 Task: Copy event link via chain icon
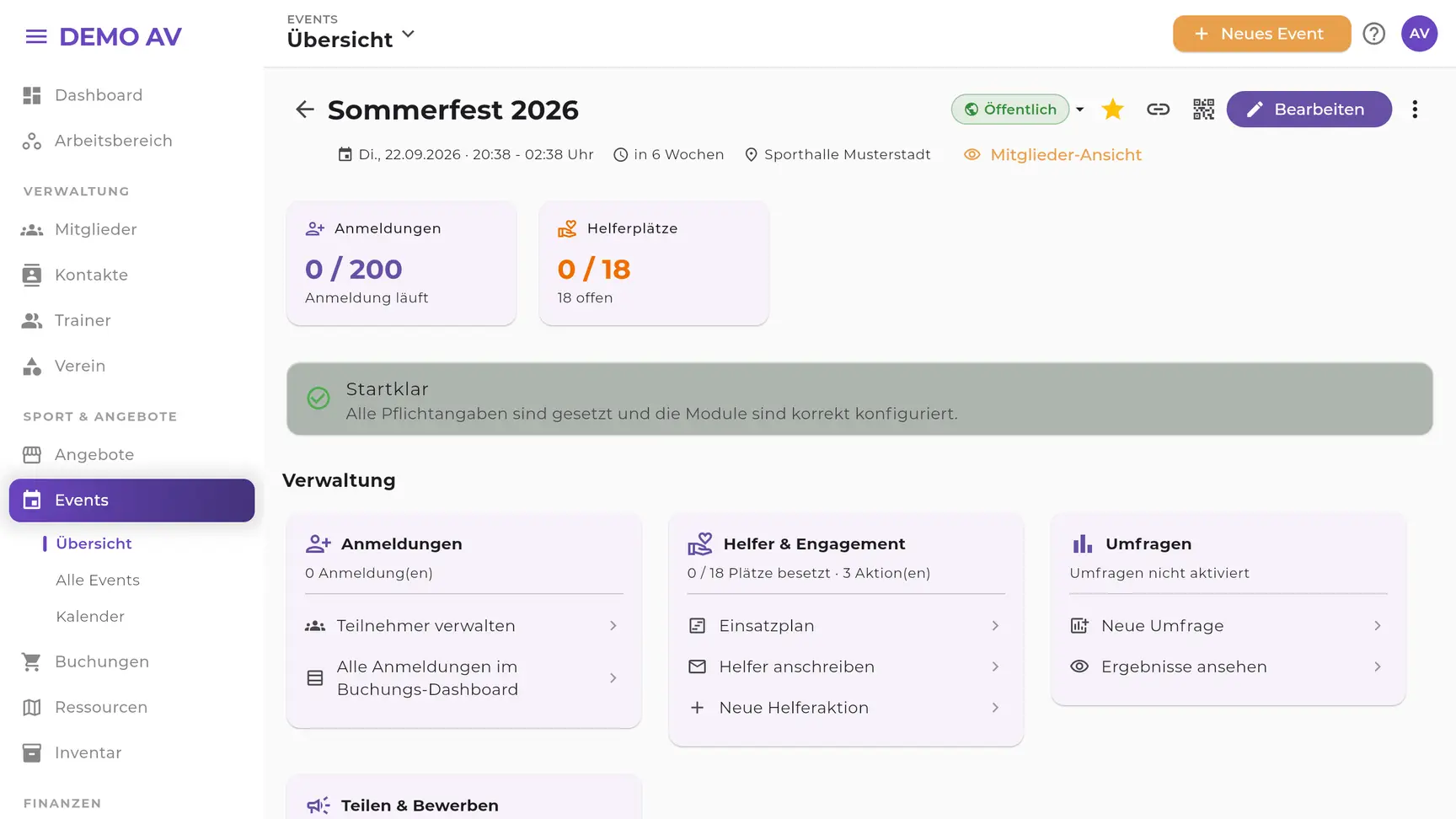click(1158, 110)
